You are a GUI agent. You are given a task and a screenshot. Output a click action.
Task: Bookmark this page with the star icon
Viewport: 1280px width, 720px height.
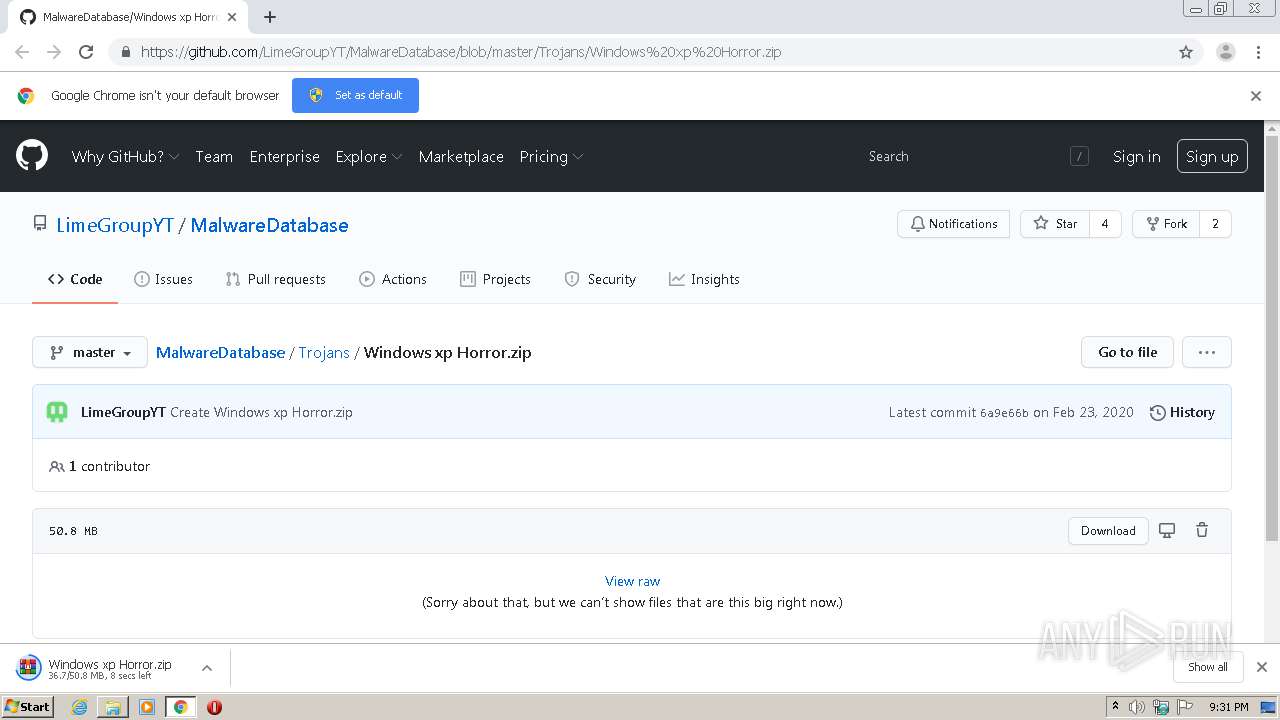pyautogui.click(x=1186, y=52)
